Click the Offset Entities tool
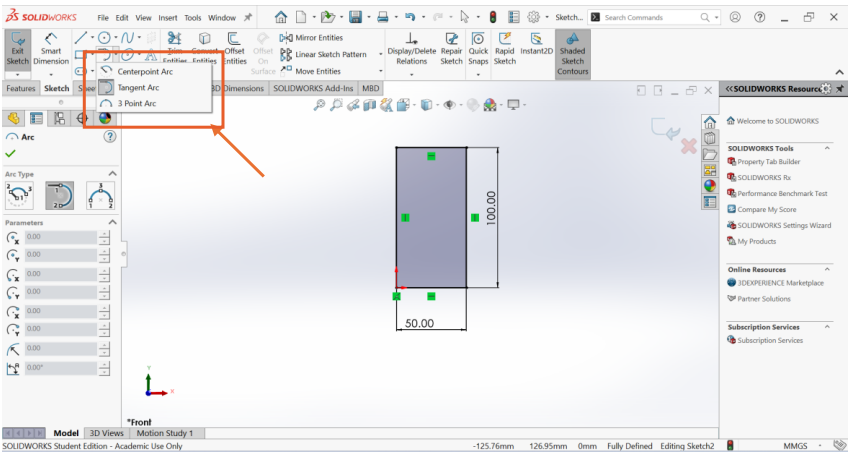850x453 pixels. (235, 48)
